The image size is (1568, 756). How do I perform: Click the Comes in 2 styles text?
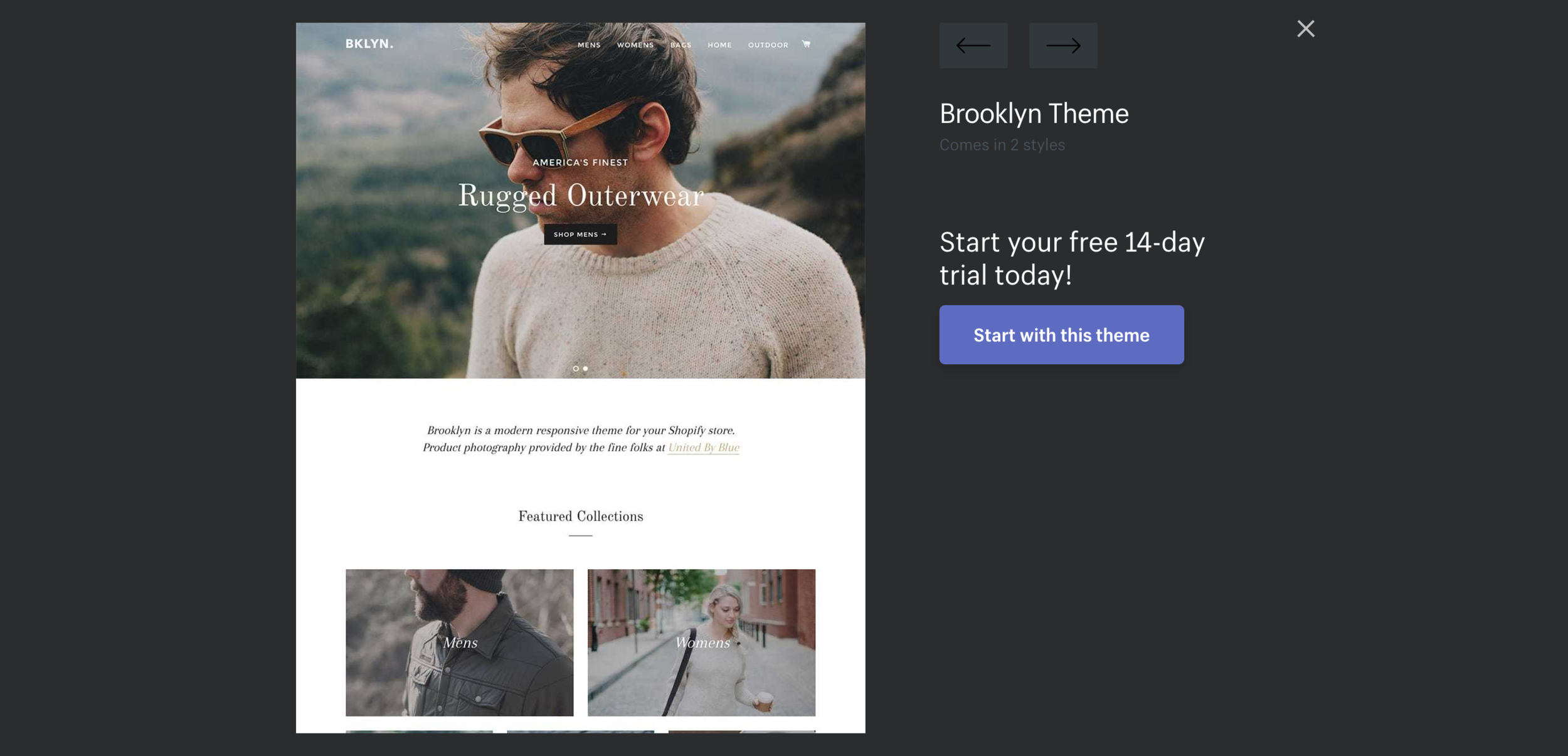tap(1002, 145)
